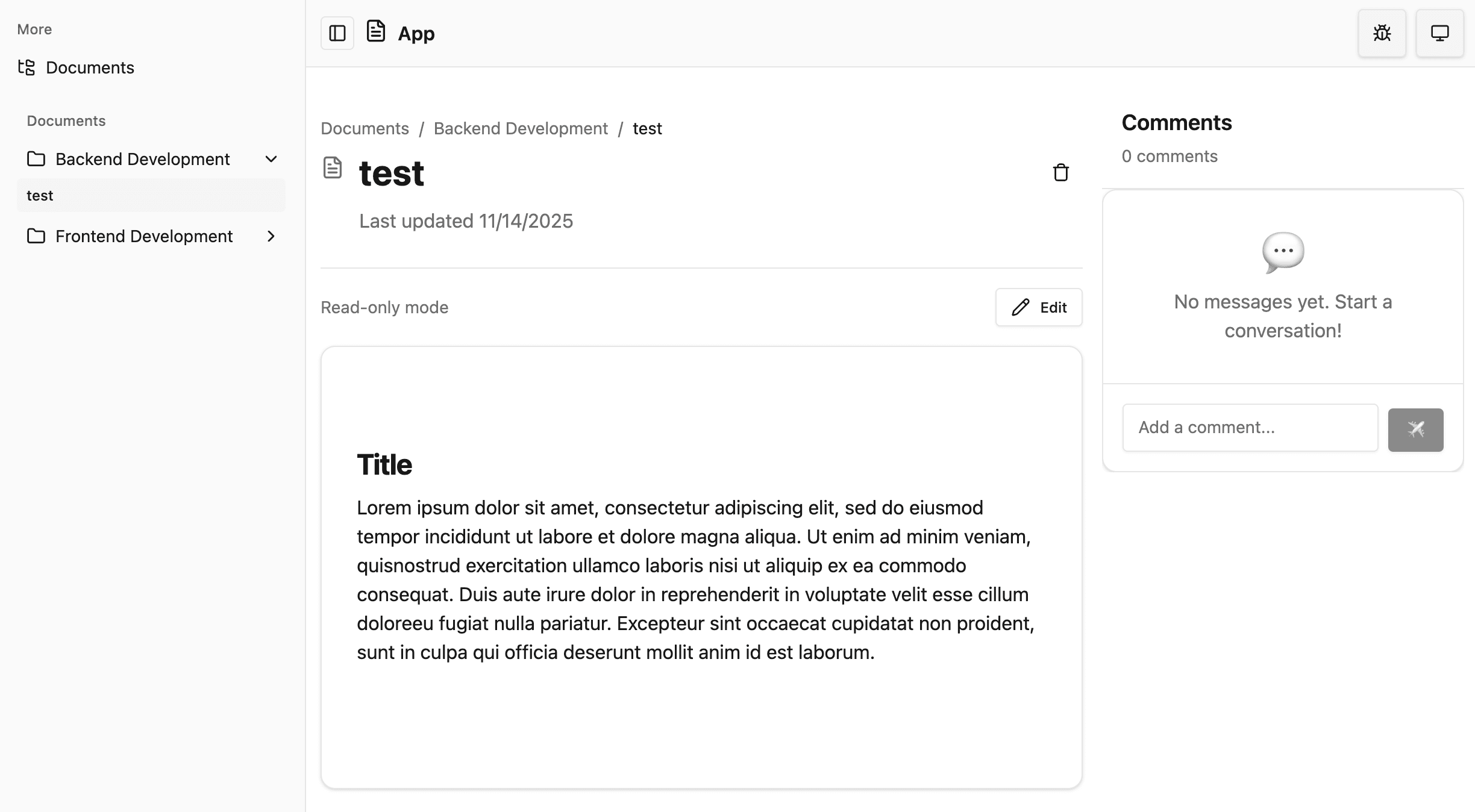The image size is (1475, 812).
Task: Click the Title heading in document
Action: (x=384, y=465)
